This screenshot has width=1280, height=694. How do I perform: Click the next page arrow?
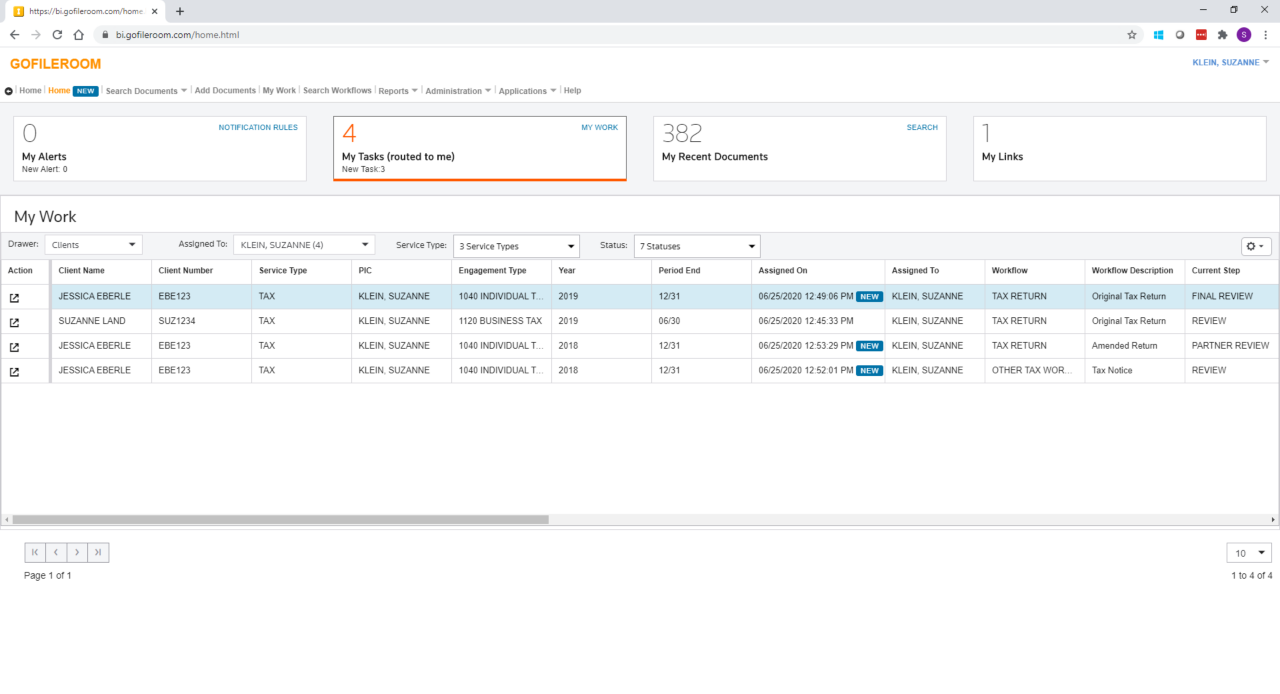[77, 552]
